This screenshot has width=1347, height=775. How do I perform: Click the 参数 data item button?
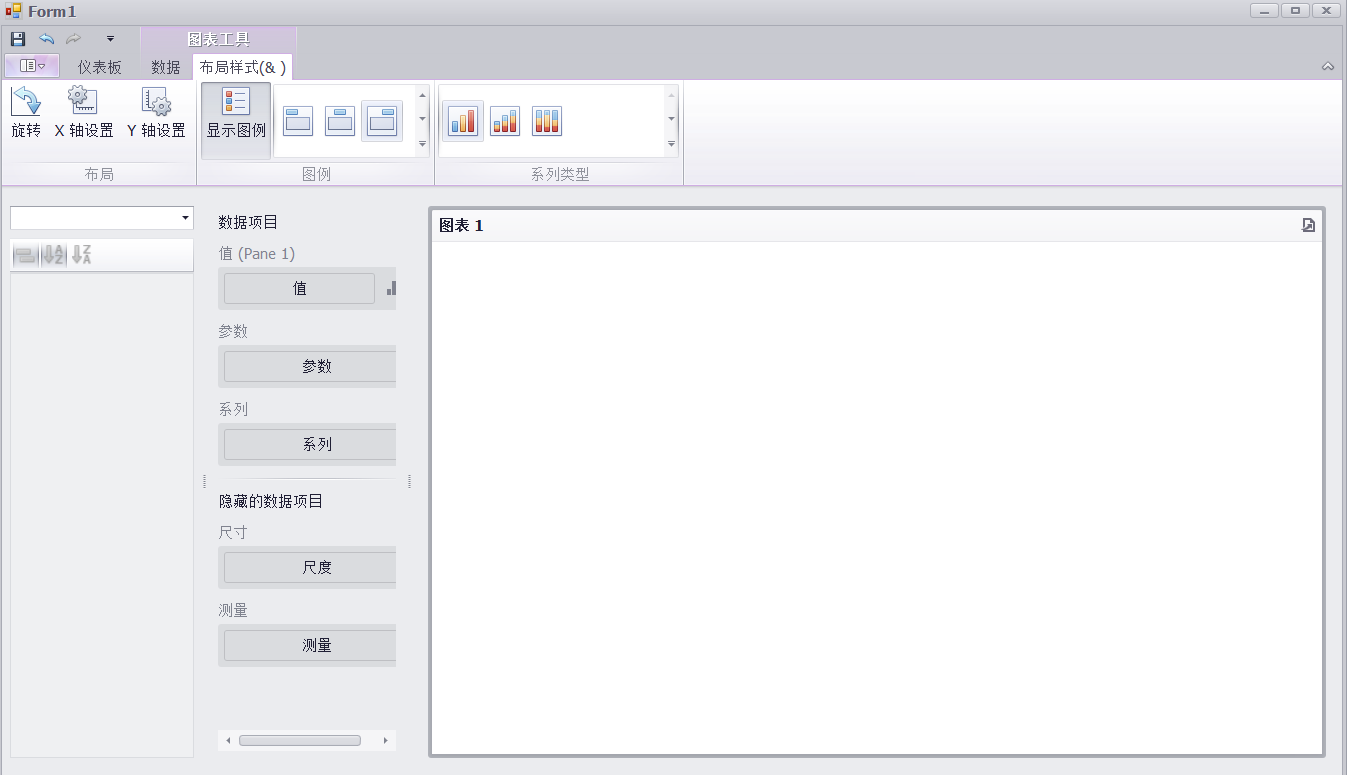click(310, 367)
